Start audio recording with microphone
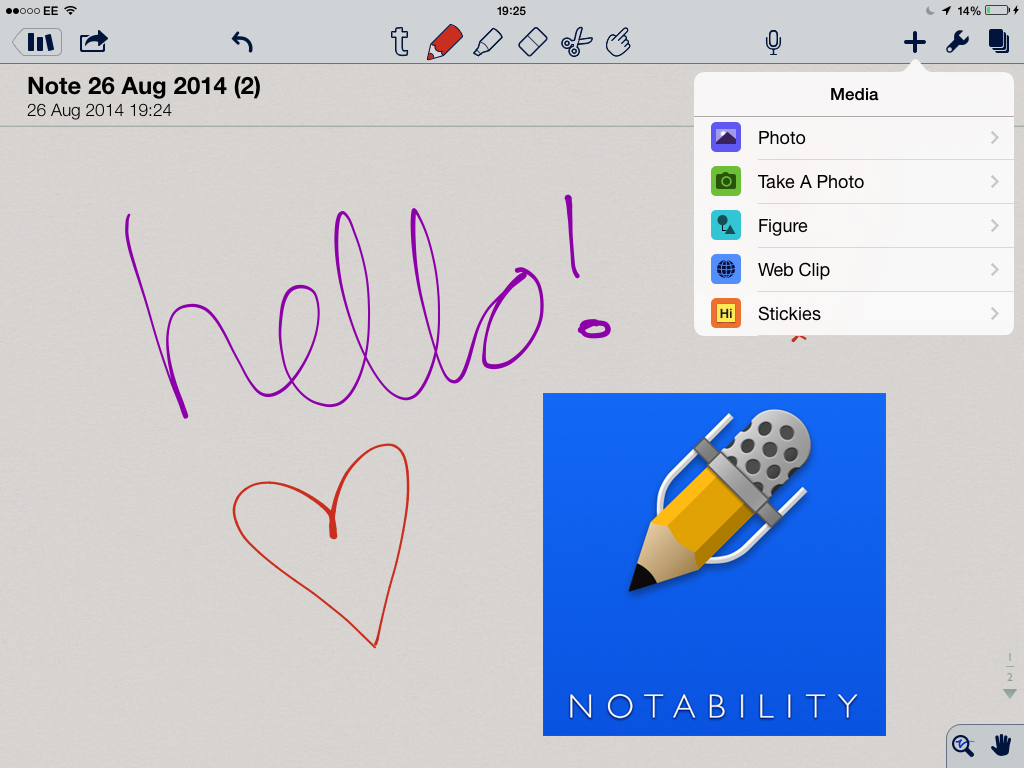The height and width of the screenshot is (768, 1024). pos(773,42)
